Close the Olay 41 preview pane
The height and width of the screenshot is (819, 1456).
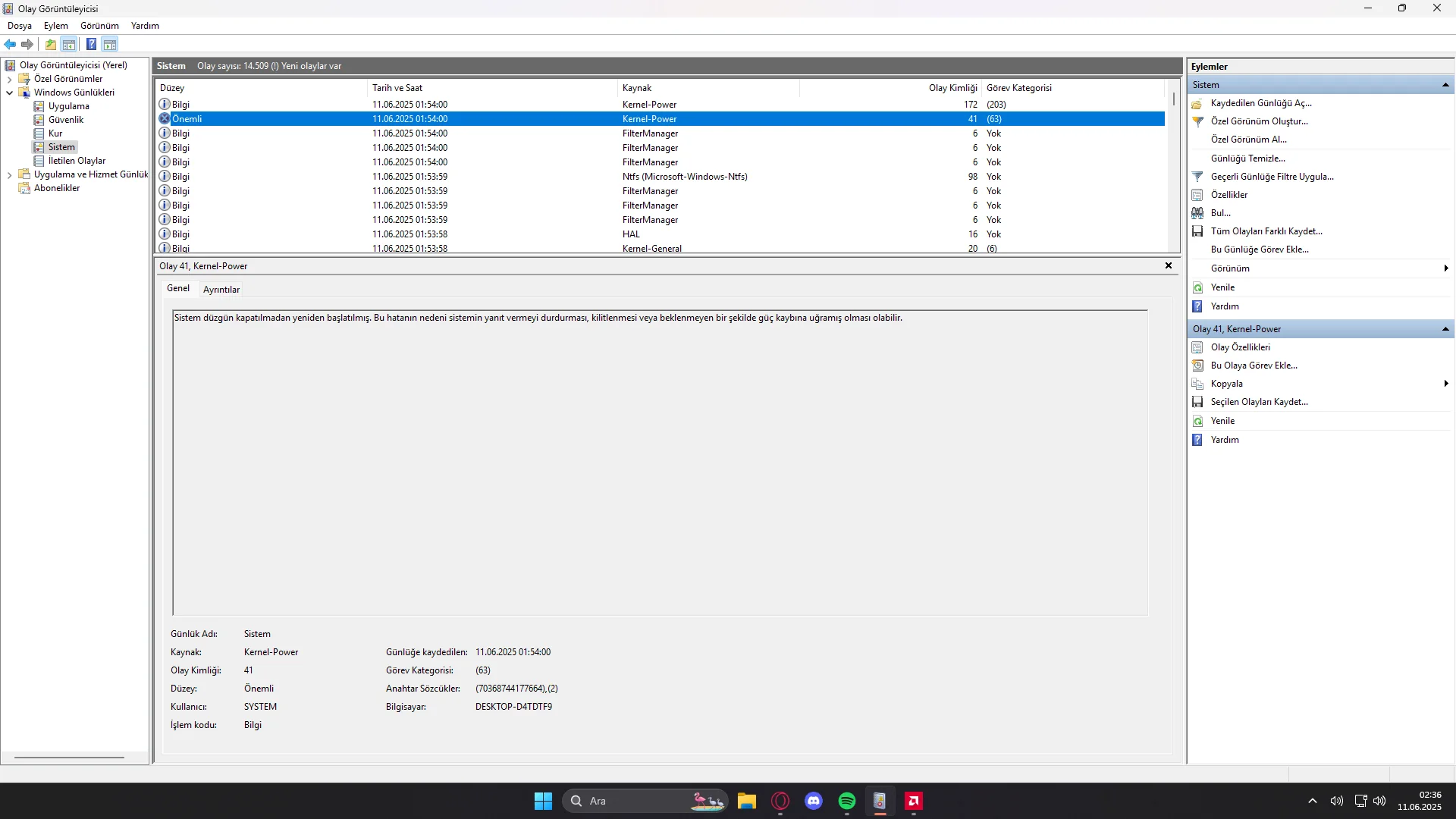tap(1168, 266)
